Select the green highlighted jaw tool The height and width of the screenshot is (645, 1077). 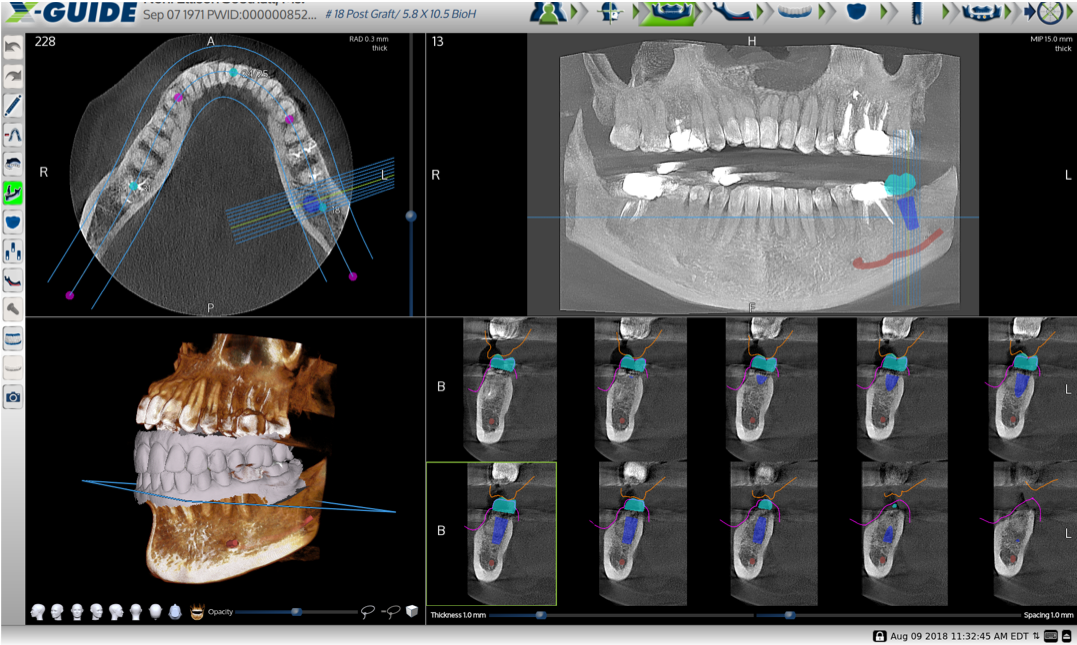pyautogui.click(x=13, y=192)
